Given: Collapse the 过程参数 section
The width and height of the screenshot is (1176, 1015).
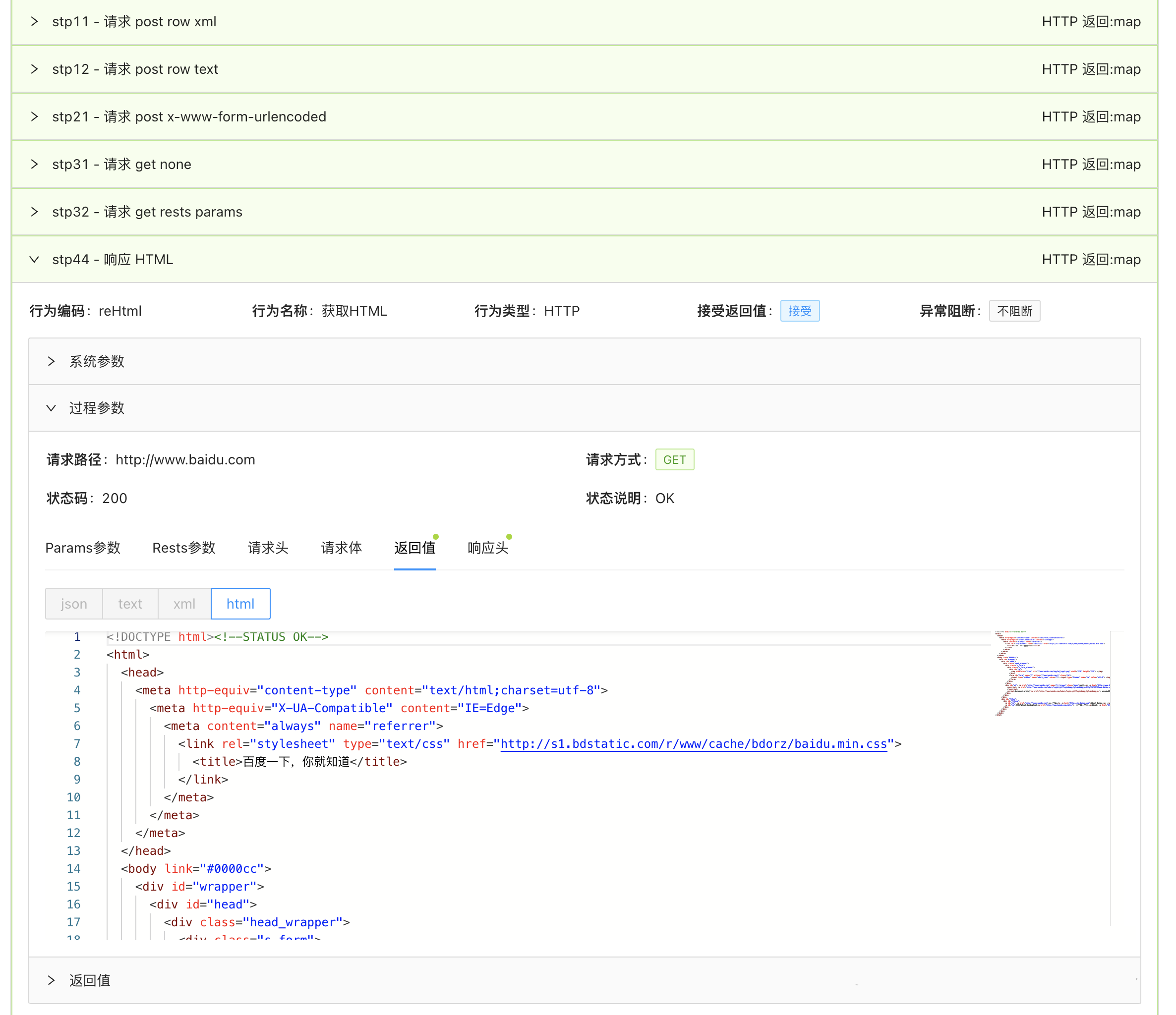Looking at the screenshot, I should coord(52,408).
